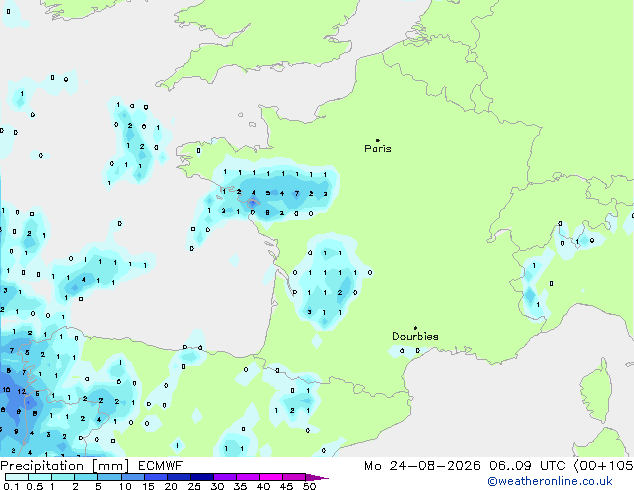The width and height of the screenshot is (634, 490).
Task: Click the ECMWF model label
Action: 161,466
